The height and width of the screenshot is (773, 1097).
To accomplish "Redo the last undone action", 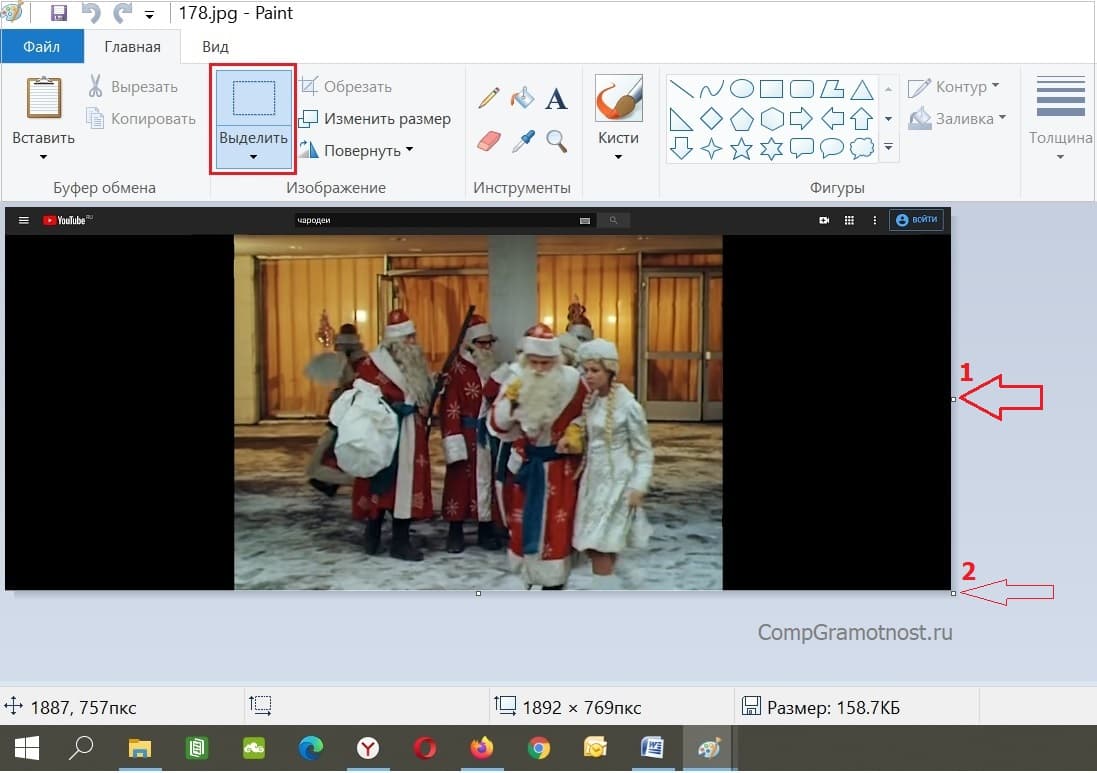I will pos(122,13).
